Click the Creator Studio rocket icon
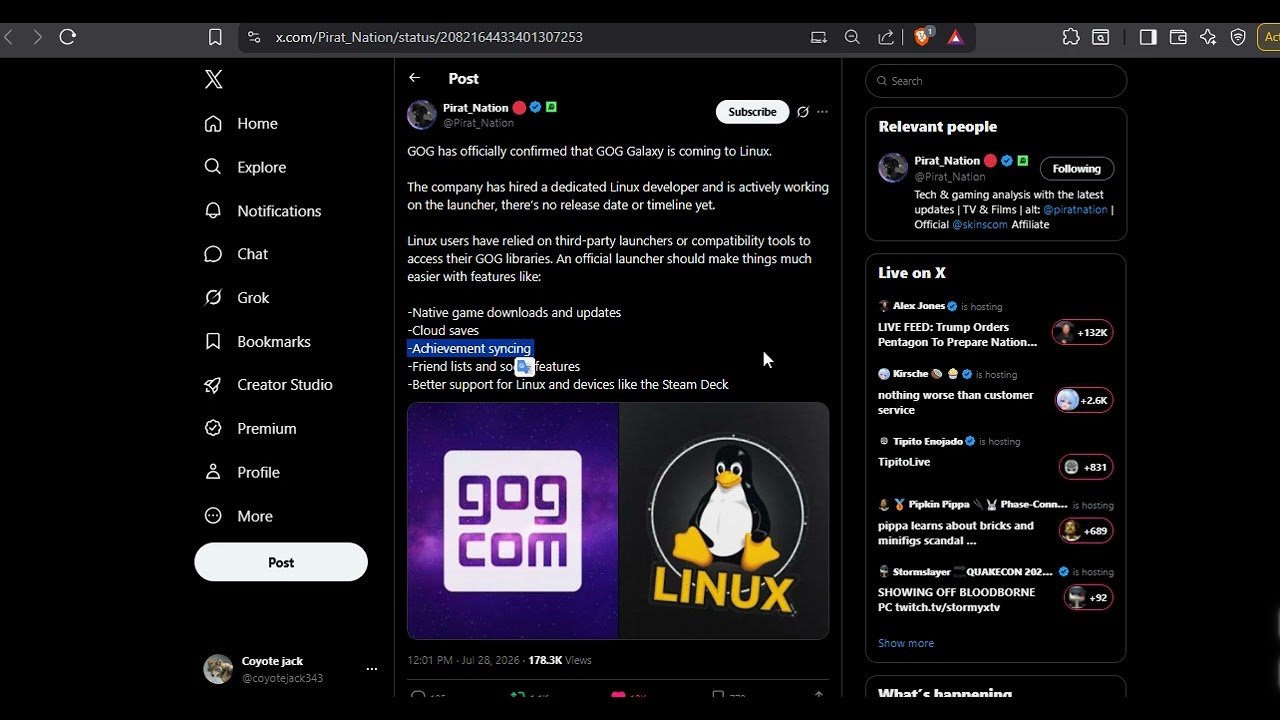This screenshot has height=720, width=1280. [213, 385]
